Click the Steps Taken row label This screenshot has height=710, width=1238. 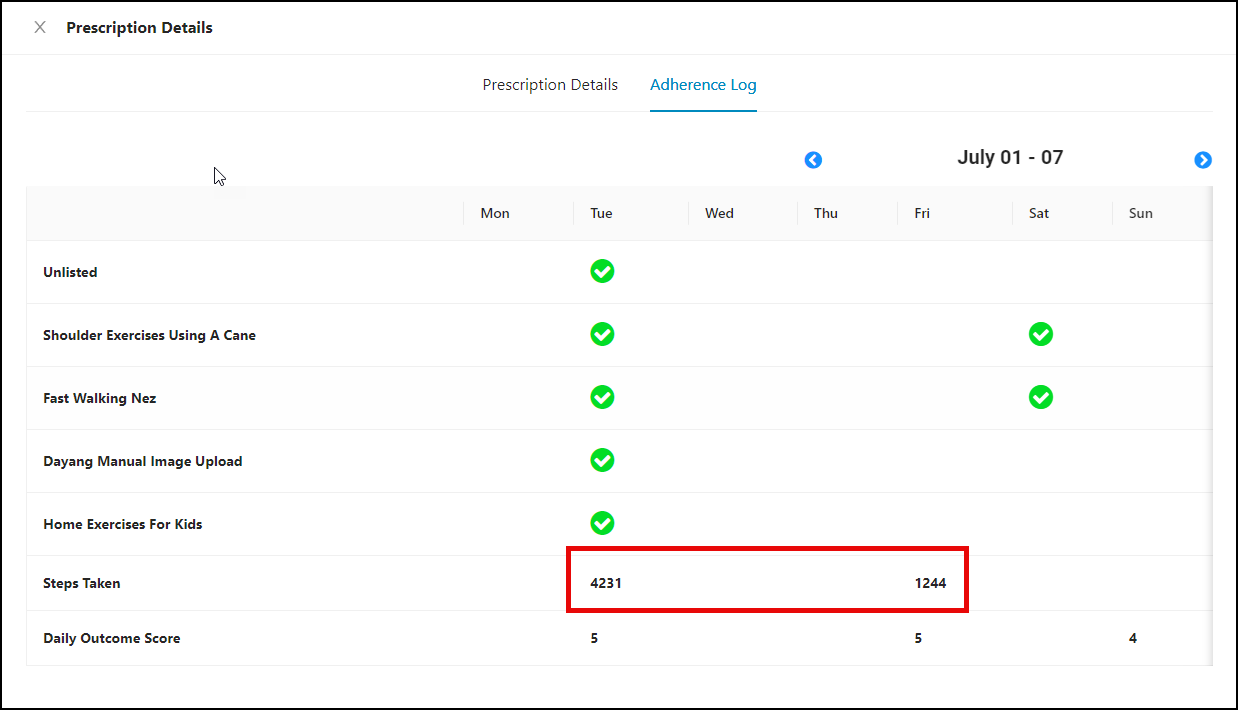pos(82,583)
